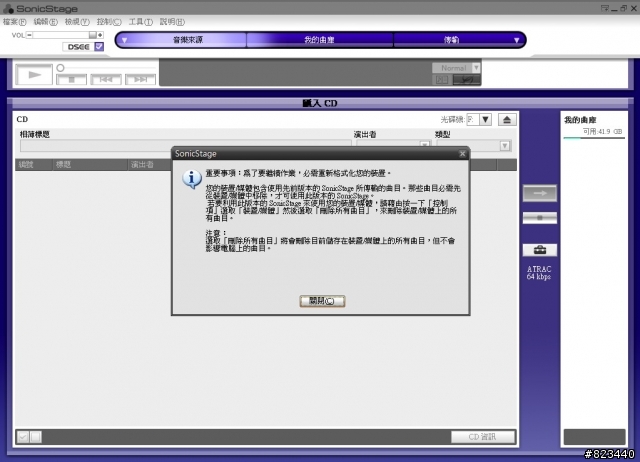
Task: Toggle the button right of repeat
Action: (x=467, y=80)
